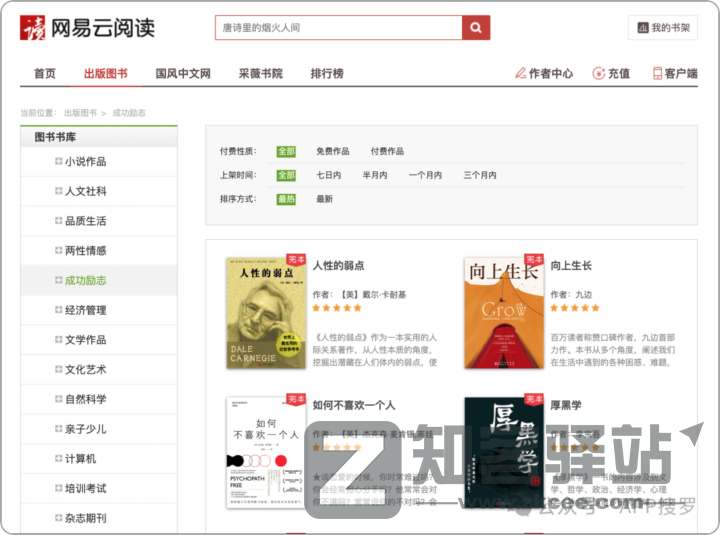Click 出版图书 in the breadcrumb
This screenshot has height=535, width=720.
pos(80,113)
